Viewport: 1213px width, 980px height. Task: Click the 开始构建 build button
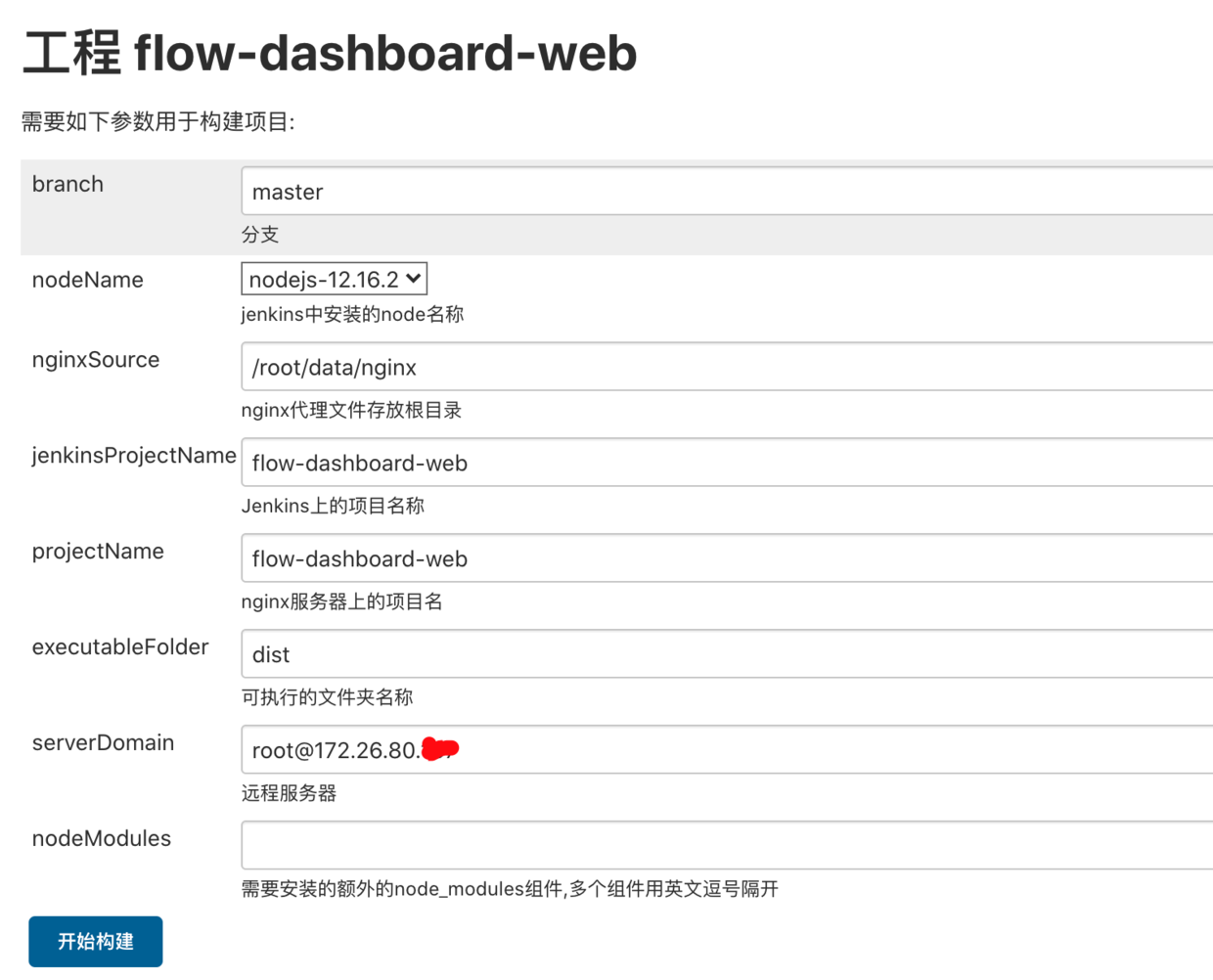96,941
